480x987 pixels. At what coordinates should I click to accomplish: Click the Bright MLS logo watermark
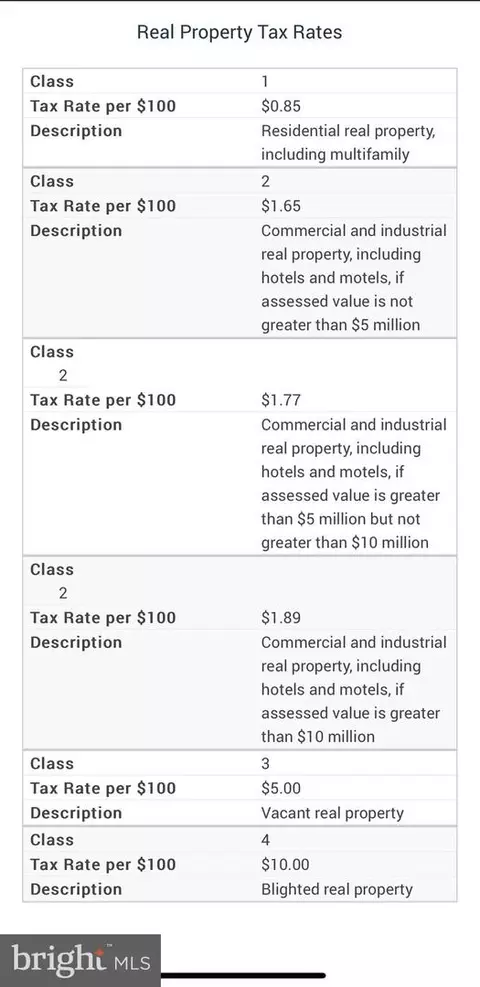point(81,961)
